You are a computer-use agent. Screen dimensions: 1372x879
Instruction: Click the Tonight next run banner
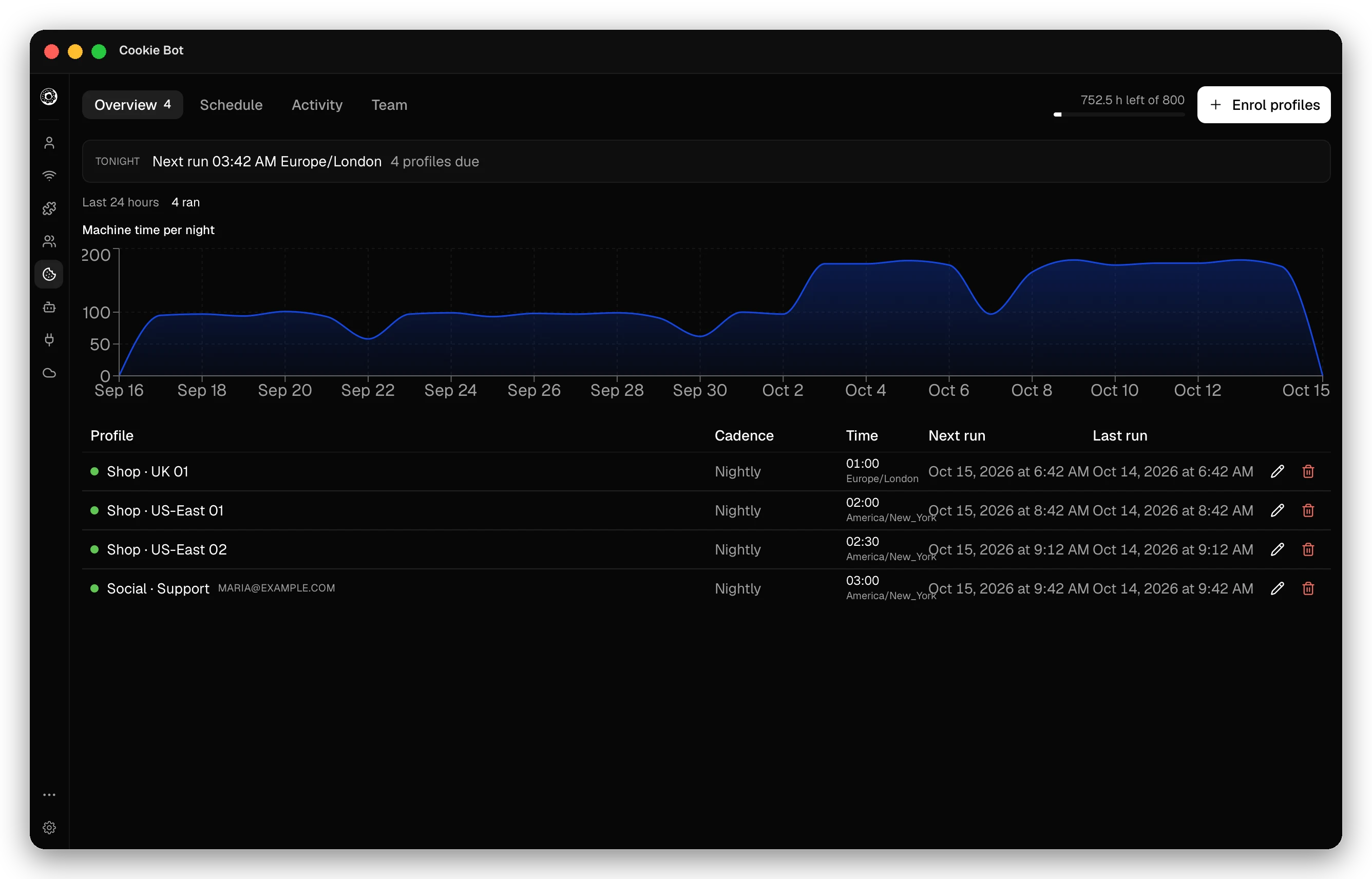point(706,162)
